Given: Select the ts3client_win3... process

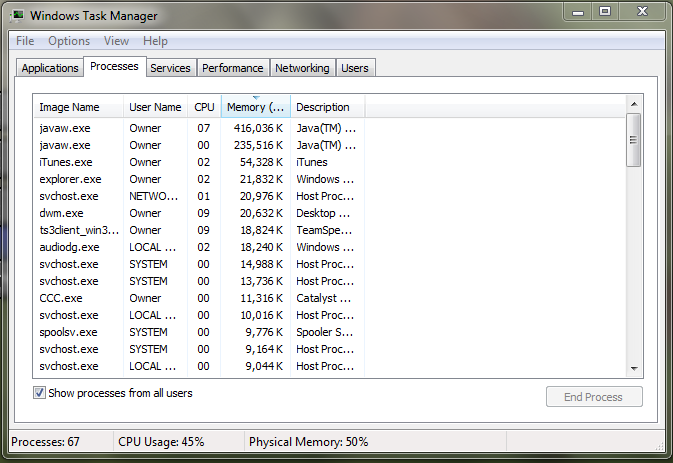Looking at the screenshot, I should tap(200, 230).
